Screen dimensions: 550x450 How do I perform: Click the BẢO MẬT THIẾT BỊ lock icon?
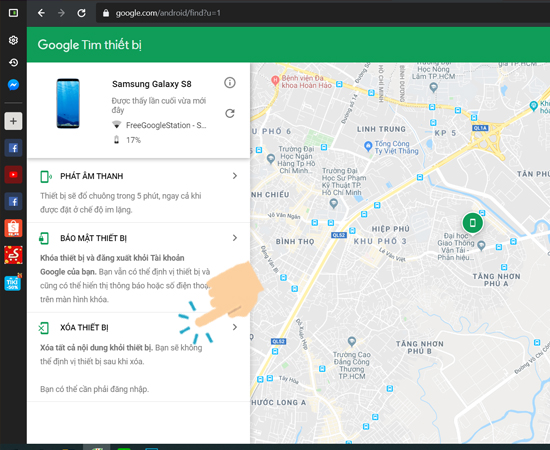pyautogui.click(x=44, y=239)
